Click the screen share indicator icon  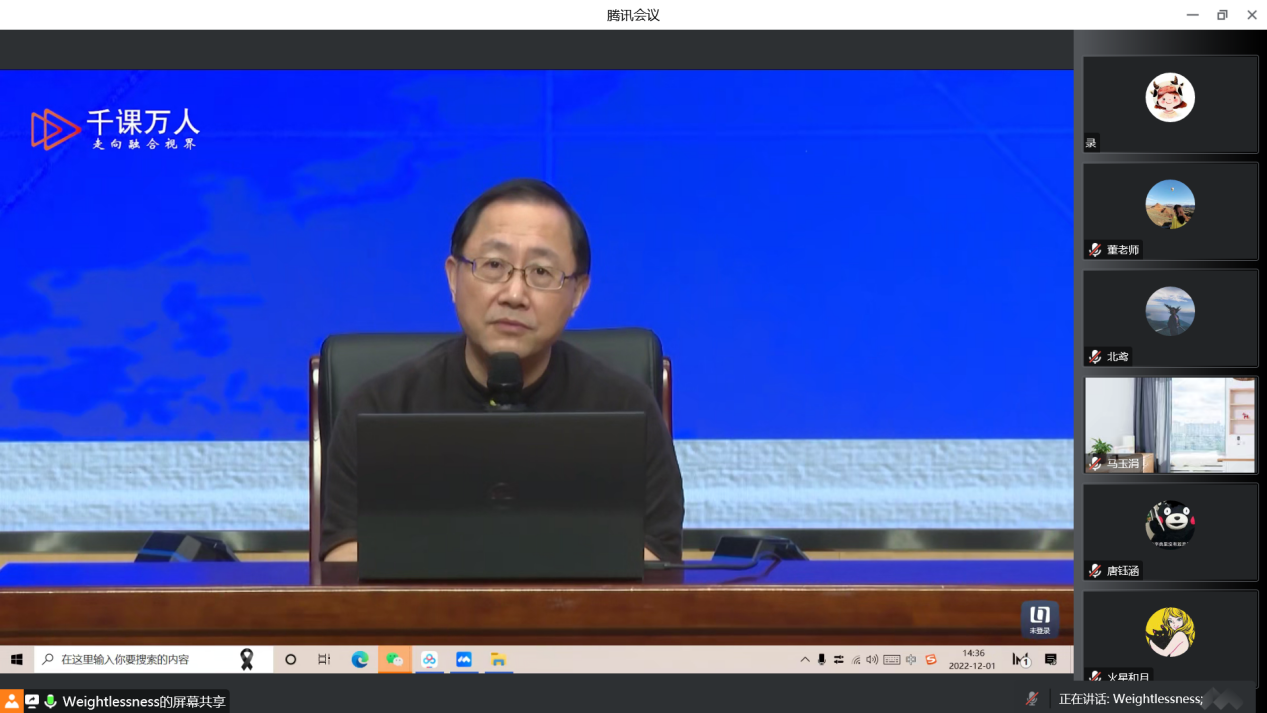[x=32, y=701]
